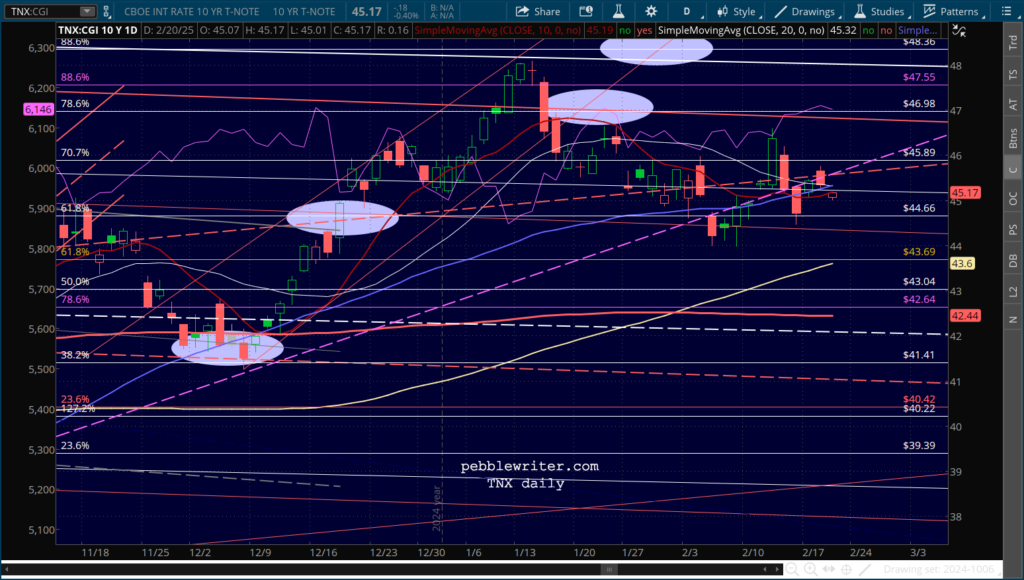Click the 42.44 red price axis label
The image size is (1024, 580).
[x=965, y=315]
